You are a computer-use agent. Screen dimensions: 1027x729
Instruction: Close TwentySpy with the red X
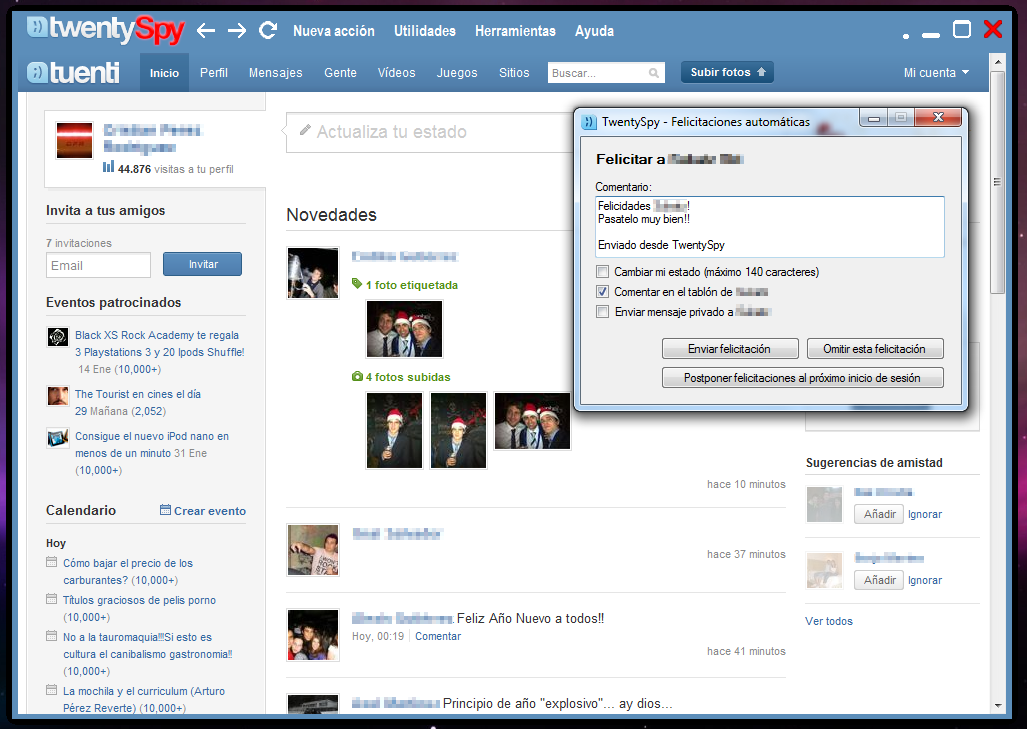tap(992, 29)
